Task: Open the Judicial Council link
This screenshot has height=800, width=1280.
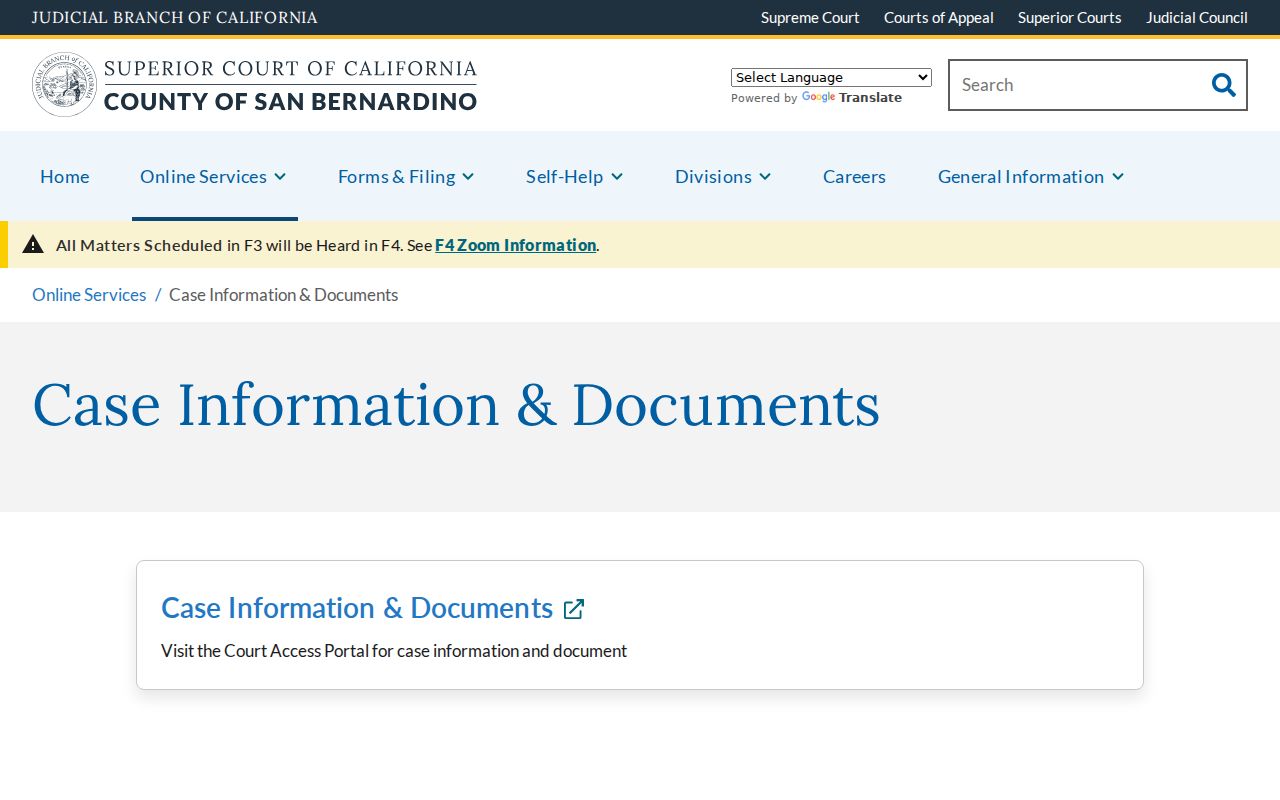Action: (x=1197, y=17)
